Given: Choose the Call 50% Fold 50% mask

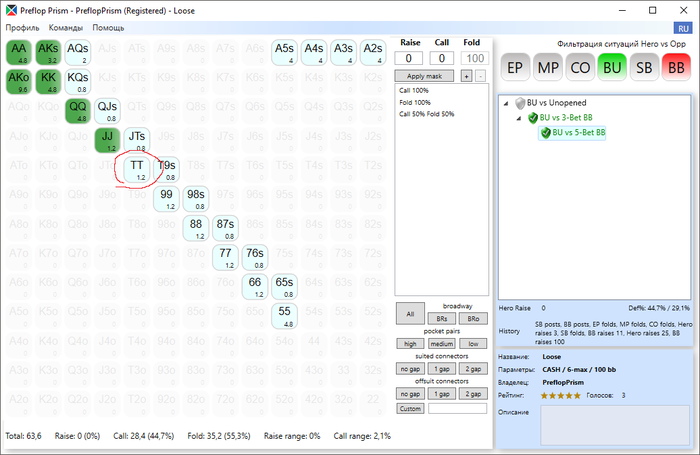Looking at the screenshot, I should (426, 114).
